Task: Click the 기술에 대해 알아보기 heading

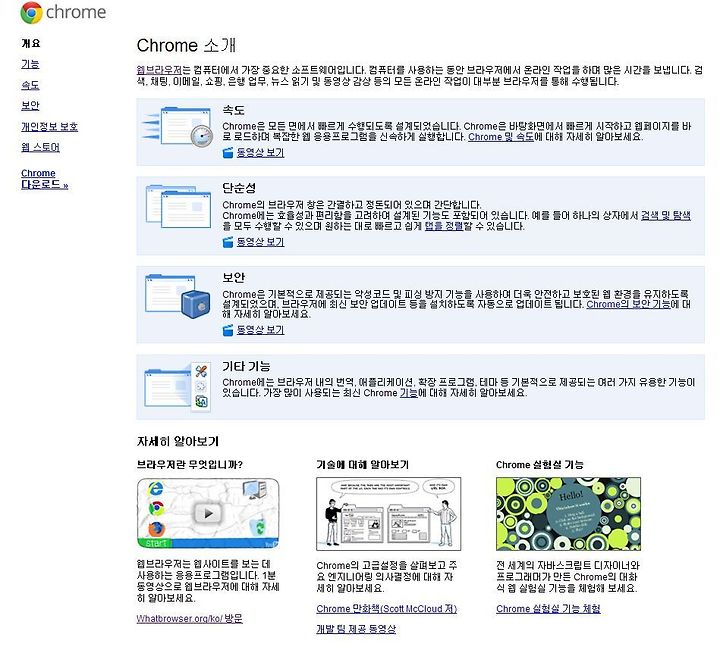Action: tap(363, 465)
